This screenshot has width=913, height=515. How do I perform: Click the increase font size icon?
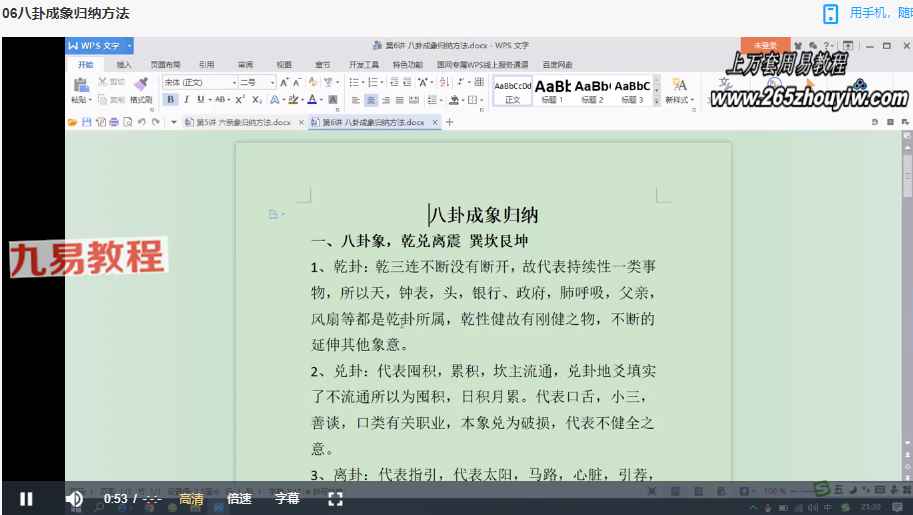284,82
